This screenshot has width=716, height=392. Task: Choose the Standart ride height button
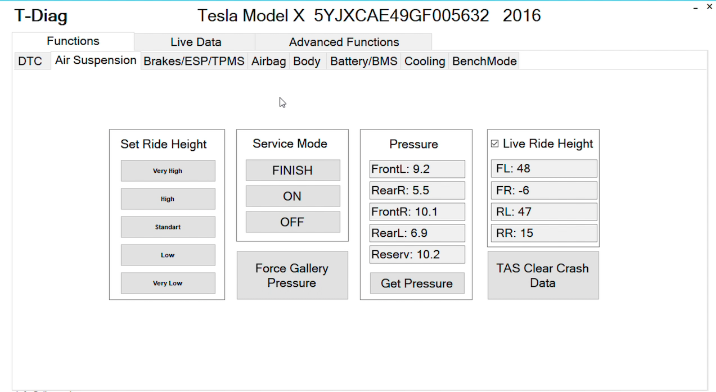point(168,227)
